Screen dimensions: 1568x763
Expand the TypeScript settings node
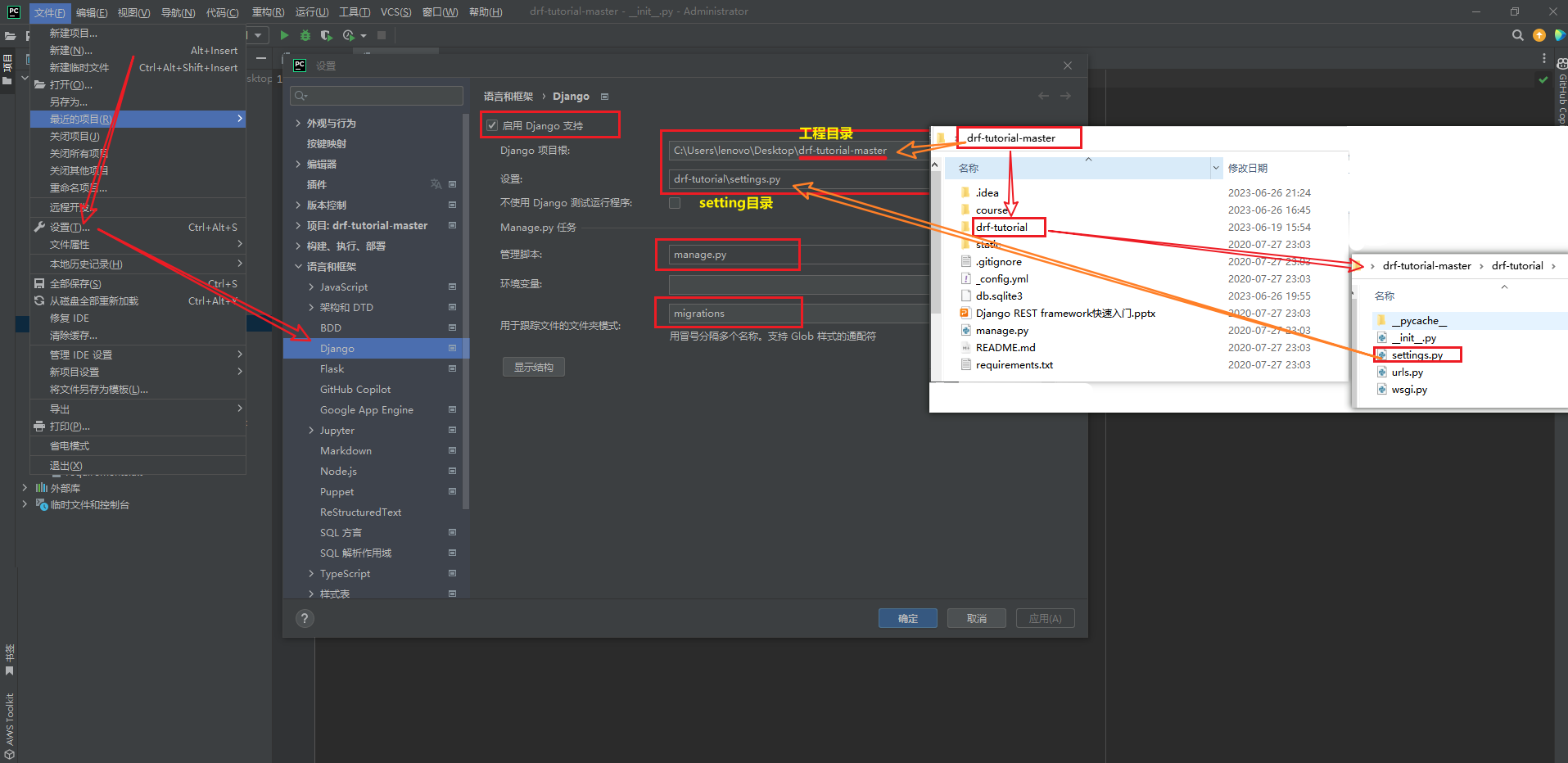pos(311,573)
